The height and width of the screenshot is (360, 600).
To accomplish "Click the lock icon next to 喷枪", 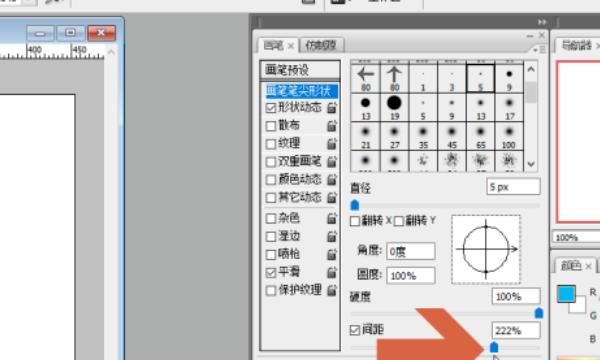I will click(x=332, y=254).
